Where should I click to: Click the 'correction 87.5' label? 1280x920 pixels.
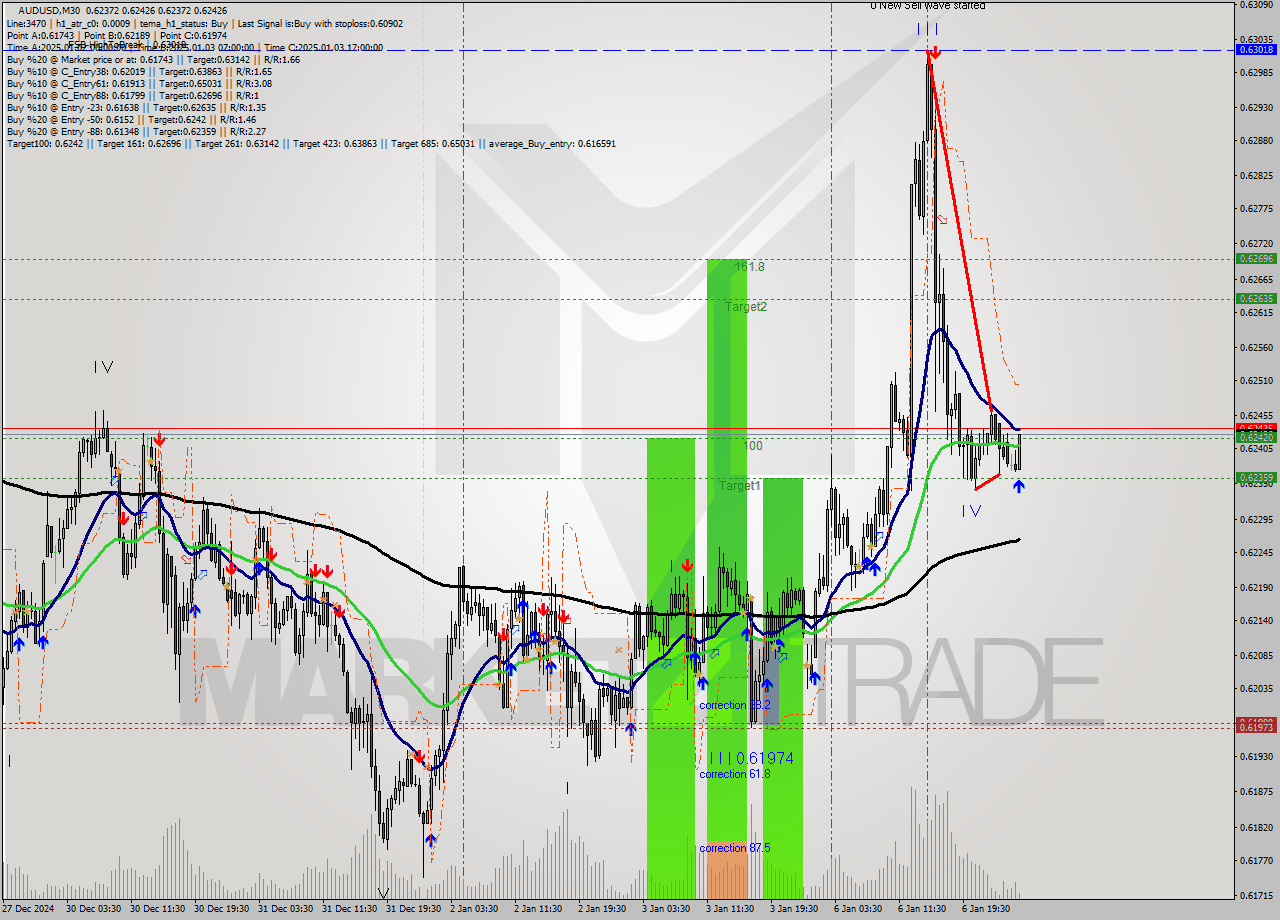click(735, 848)
